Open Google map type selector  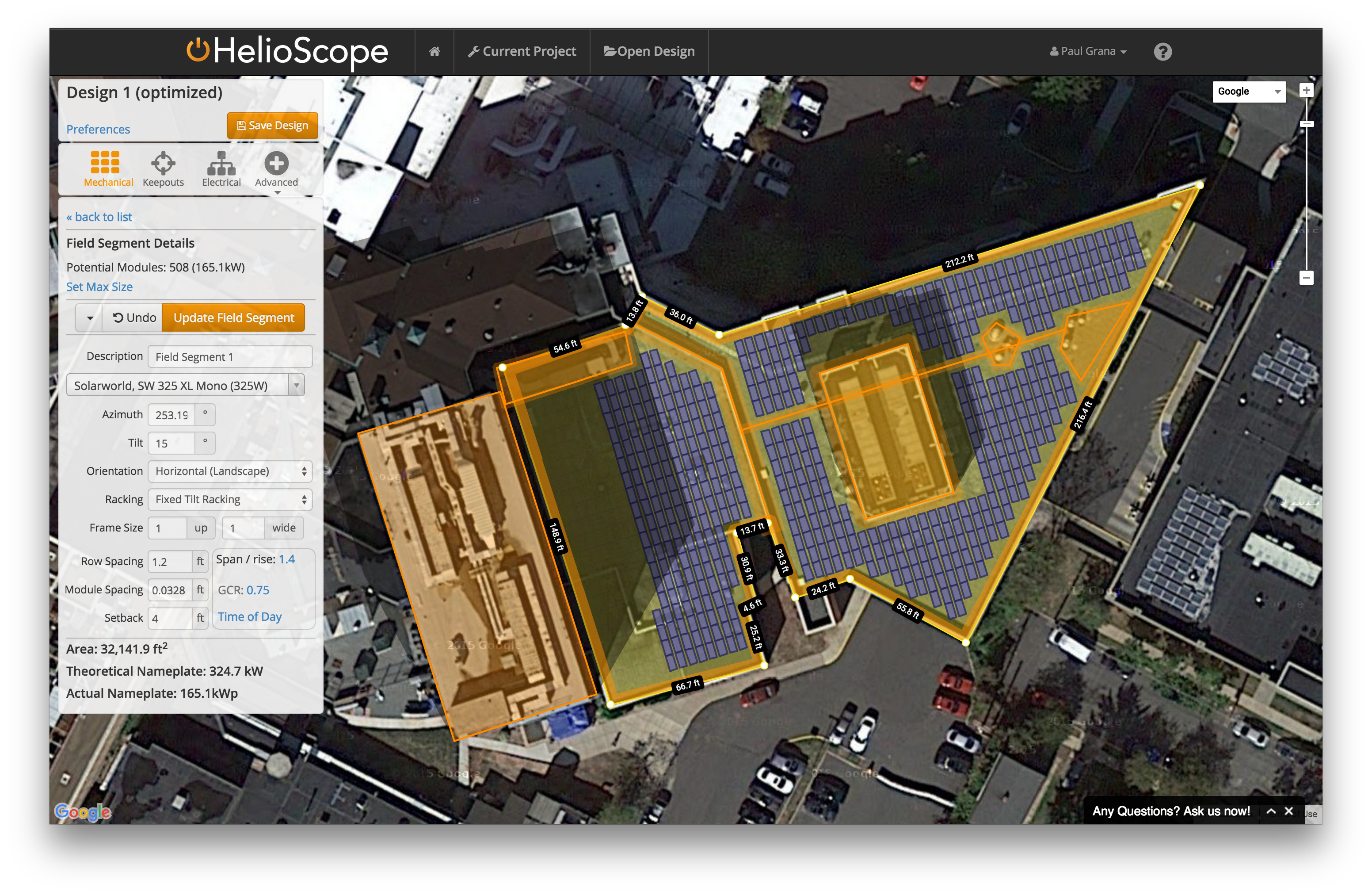click(1249, 92)
